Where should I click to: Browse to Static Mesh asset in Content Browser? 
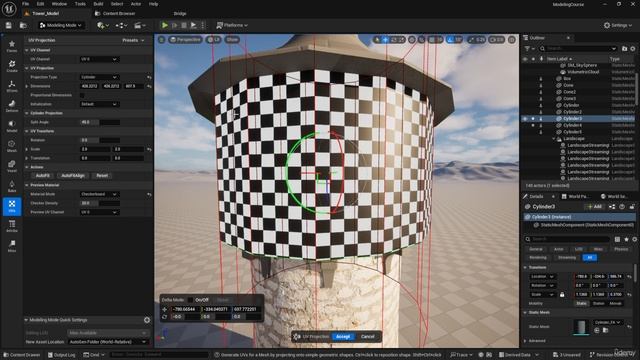(605, 330)
